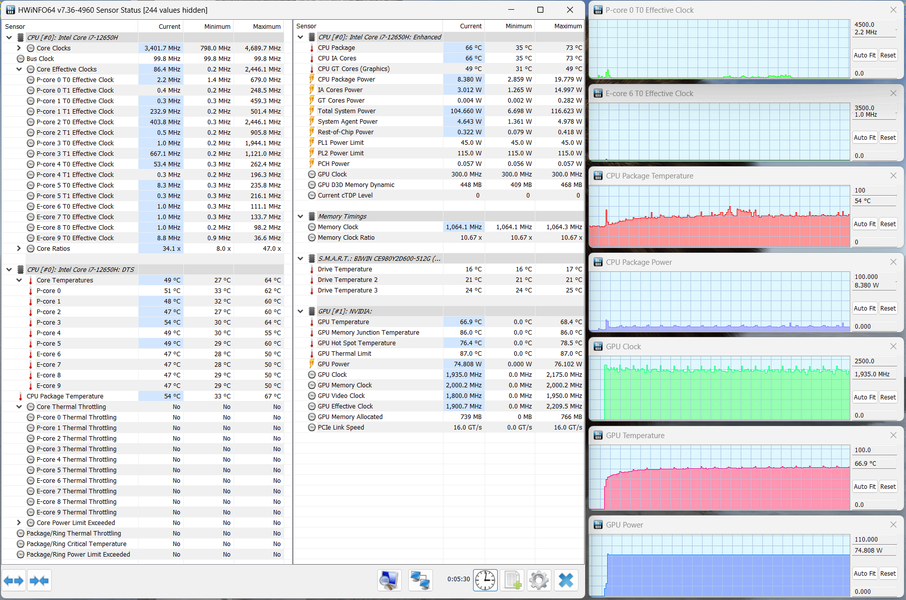
Task: Click the shrink columns inward-arrows icon
Action: [39, 580]
